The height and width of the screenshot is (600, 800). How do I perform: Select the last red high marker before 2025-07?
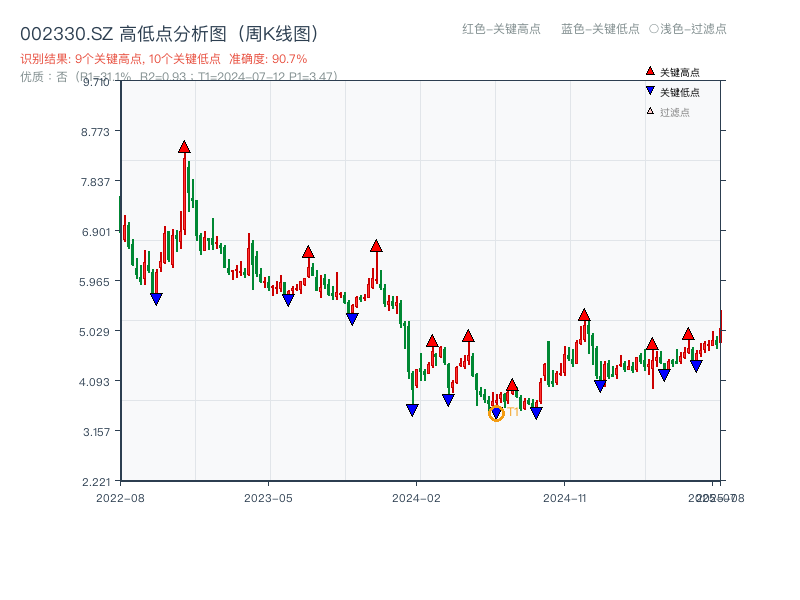(x=688, y=335)
